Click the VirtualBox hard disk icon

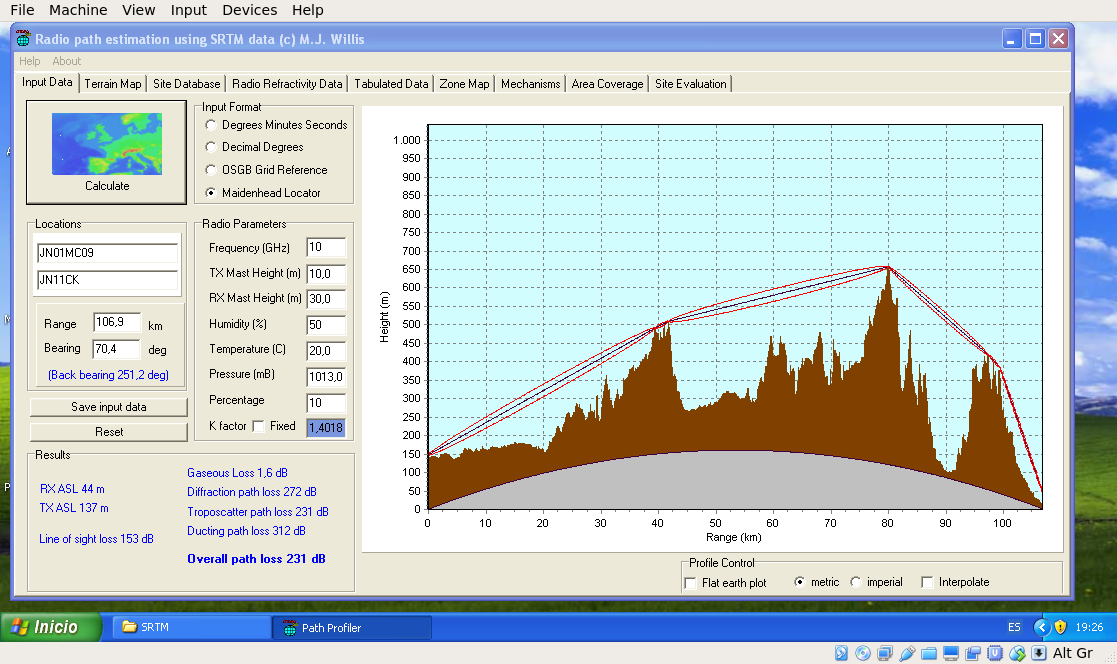coord(841,654)
